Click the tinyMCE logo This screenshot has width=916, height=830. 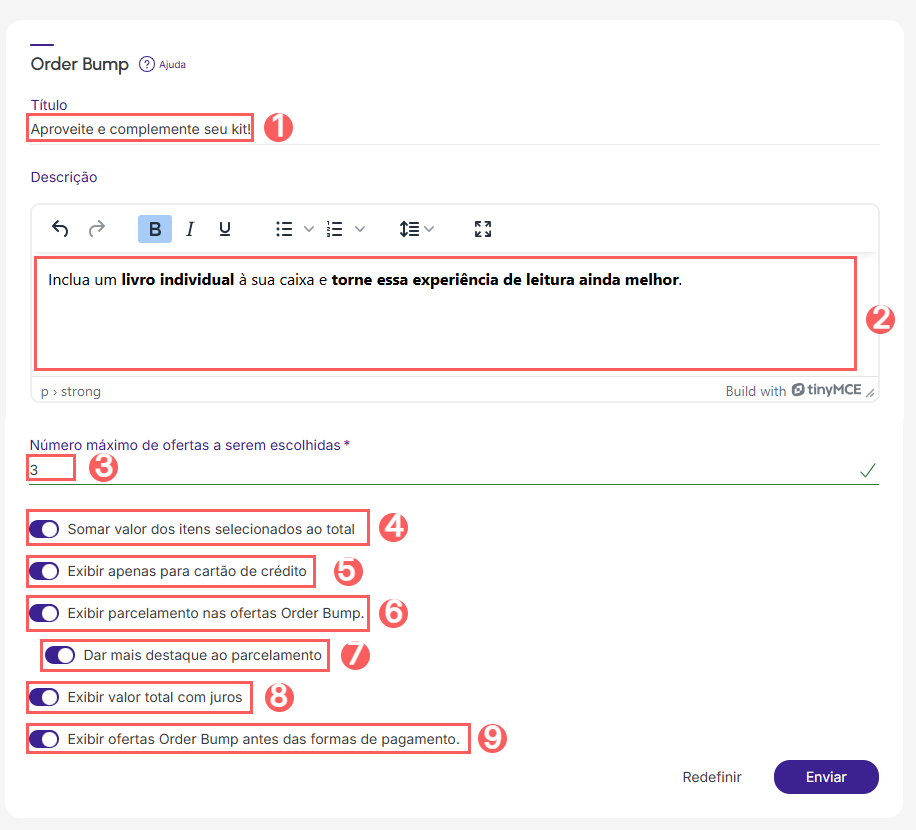click(826, 390)
